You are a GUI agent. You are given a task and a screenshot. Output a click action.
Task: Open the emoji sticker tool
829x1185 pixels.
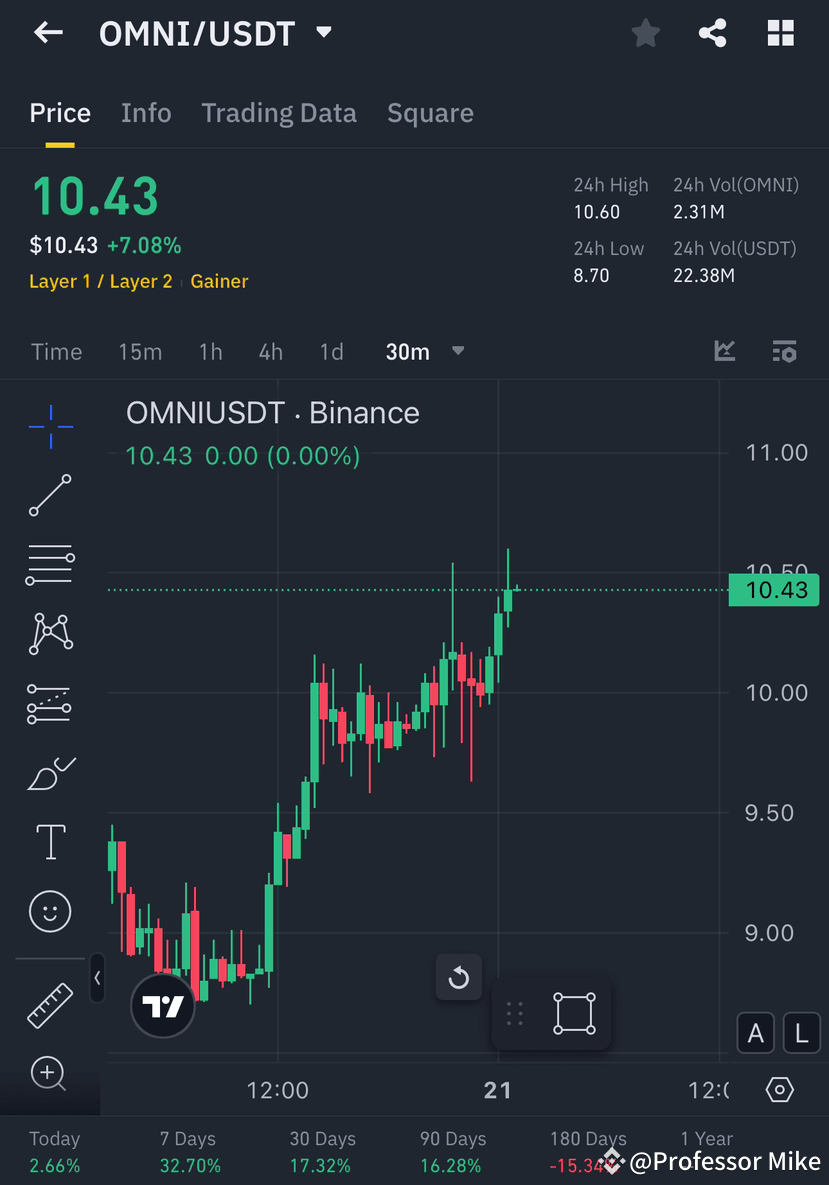pyautogui.click(x=50, y=911)
